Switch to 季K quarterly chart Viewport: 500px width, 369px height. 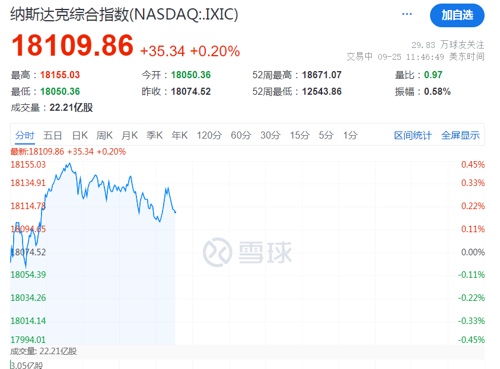[154, 135]
